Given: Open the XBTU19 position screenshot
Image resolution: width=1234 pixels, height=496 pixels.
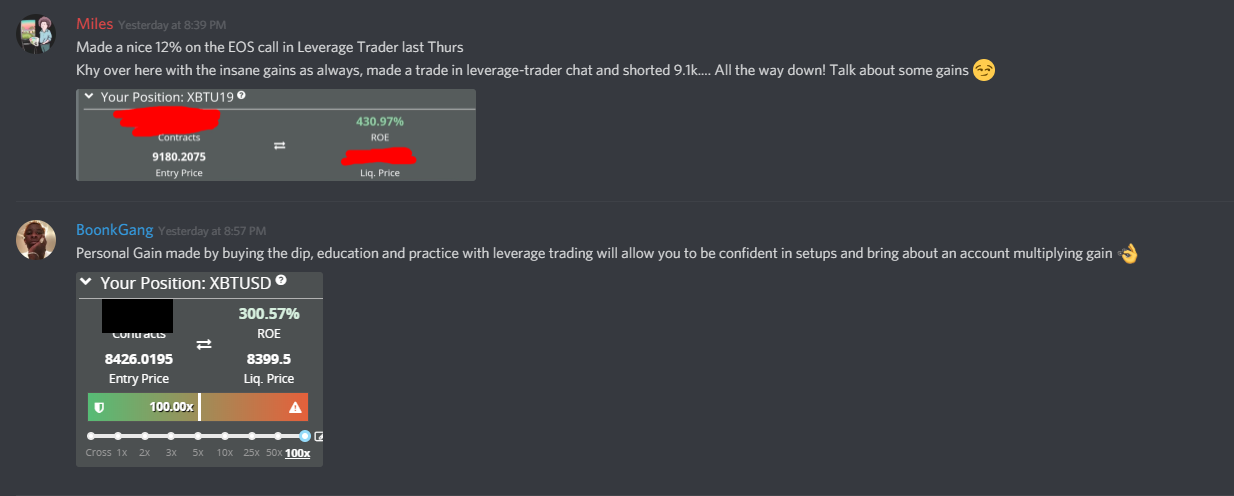Looking at the screenshot, I should (276, 135).
